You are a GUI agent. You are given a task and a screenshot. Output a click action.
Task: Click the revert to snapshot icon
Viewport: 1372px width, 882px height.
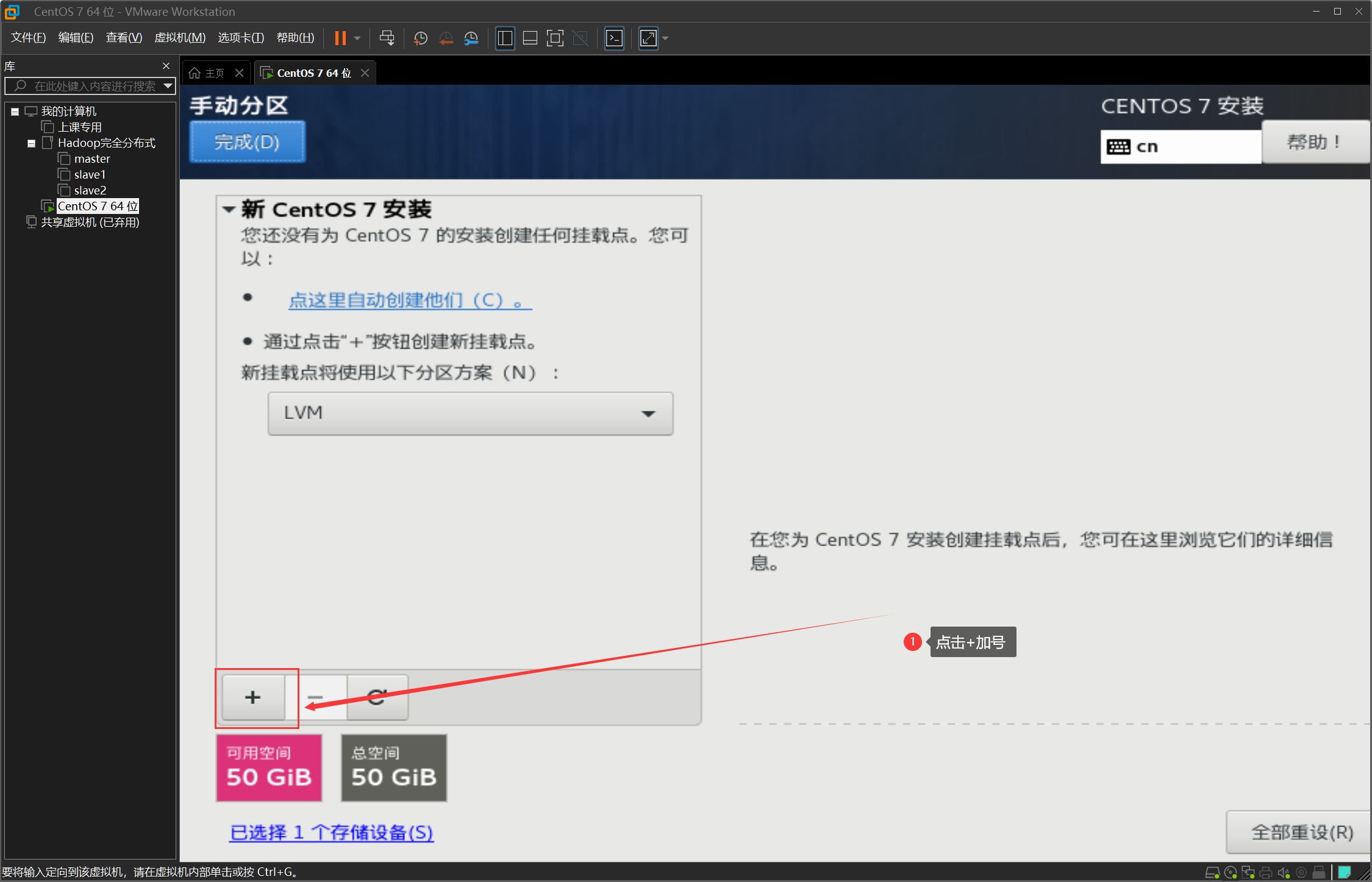pyautogui.click(x=446, y=38)
